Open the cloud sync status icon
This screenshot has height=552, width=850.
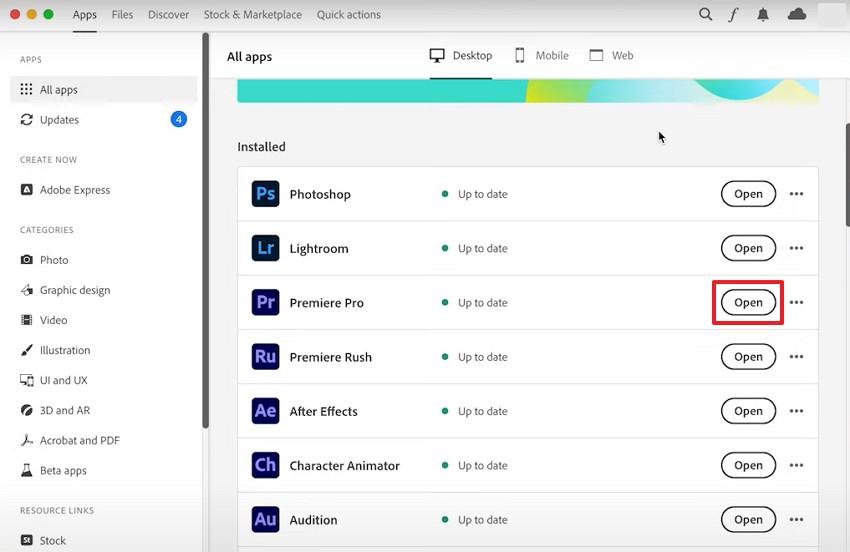coord(797,14)
